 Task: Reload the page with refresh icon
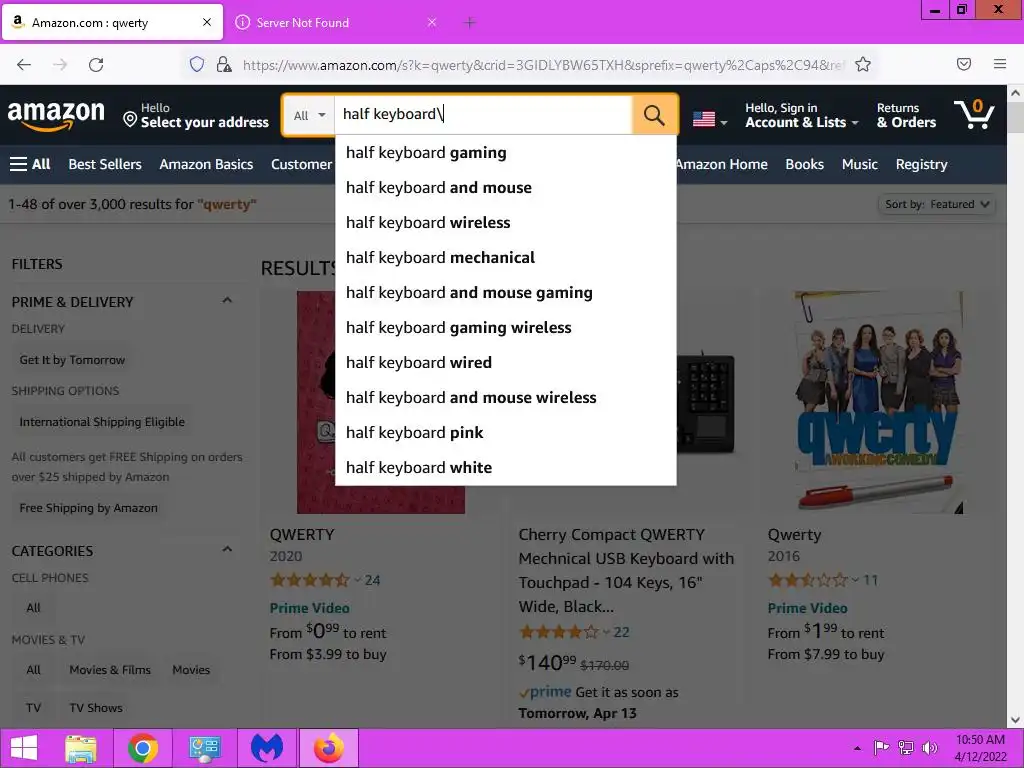[x=96, y=64]
